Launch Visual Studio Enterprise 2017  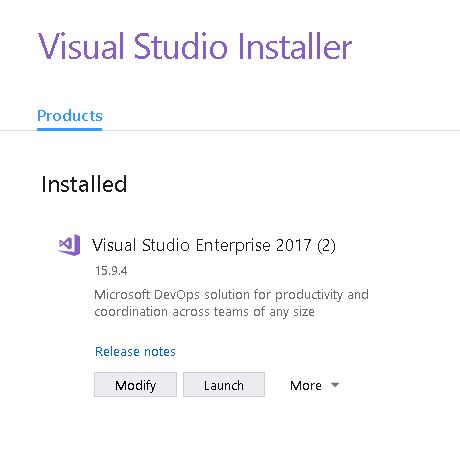coord(224,385)
